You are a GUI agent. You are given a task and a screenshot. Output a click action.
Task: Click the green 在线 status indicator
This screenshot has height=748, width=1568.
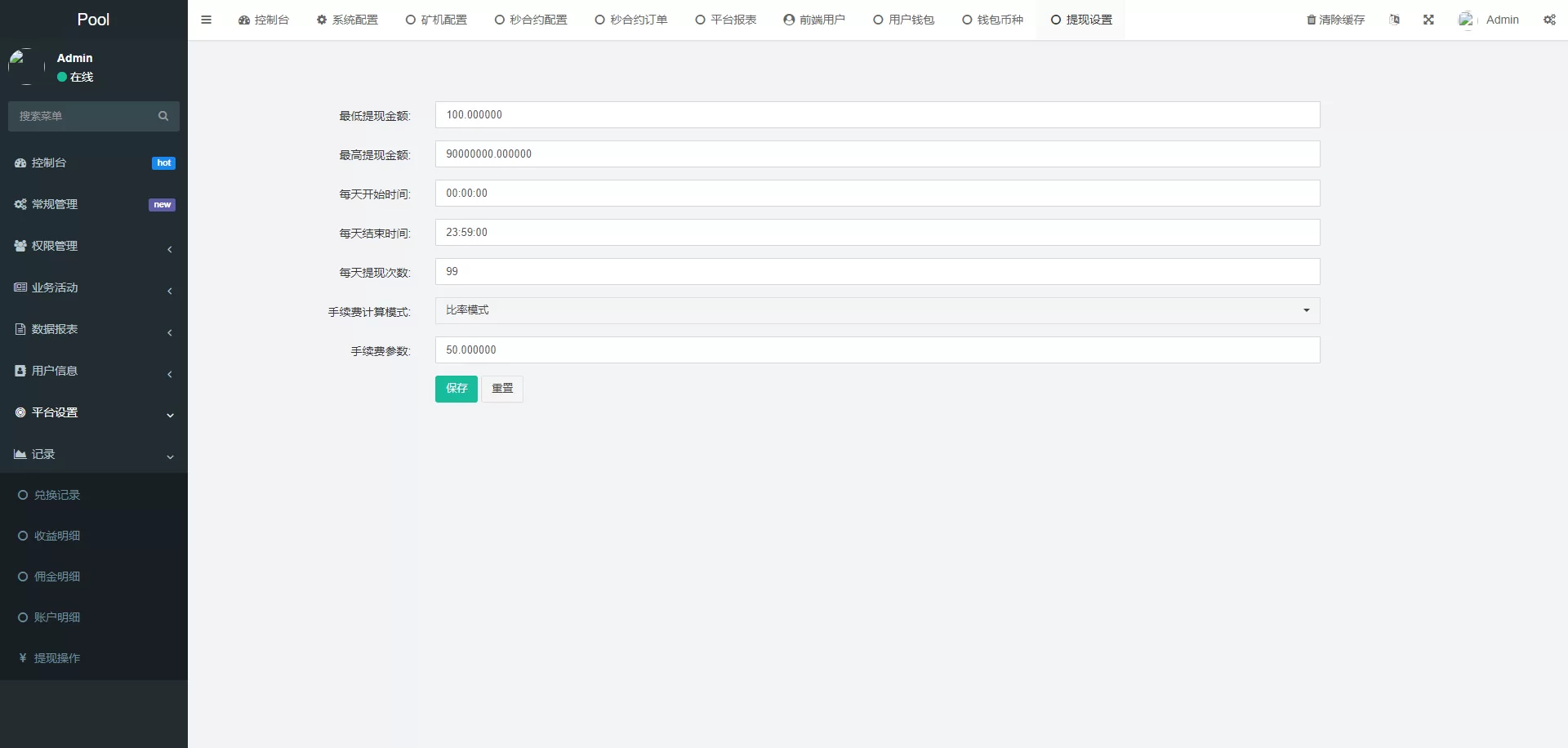click(x=62, y=77)
